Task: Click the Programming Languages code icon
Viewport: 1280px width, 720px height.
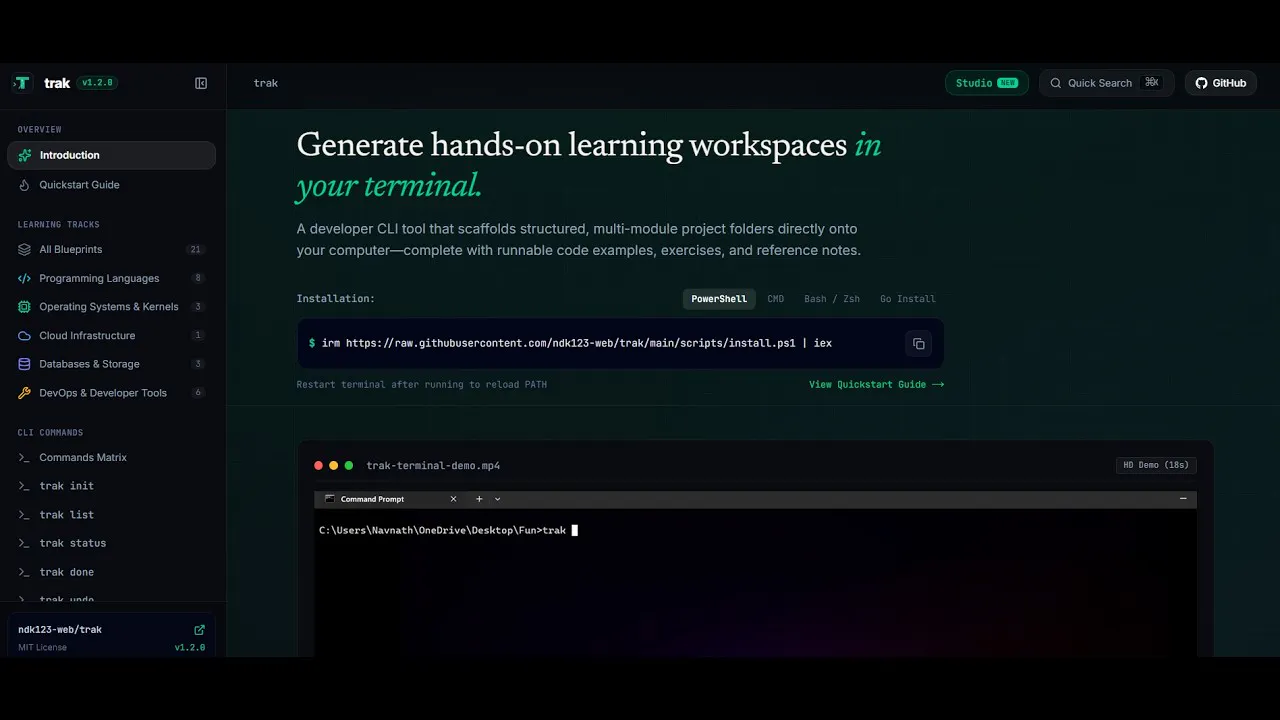Action: (25, 278)
